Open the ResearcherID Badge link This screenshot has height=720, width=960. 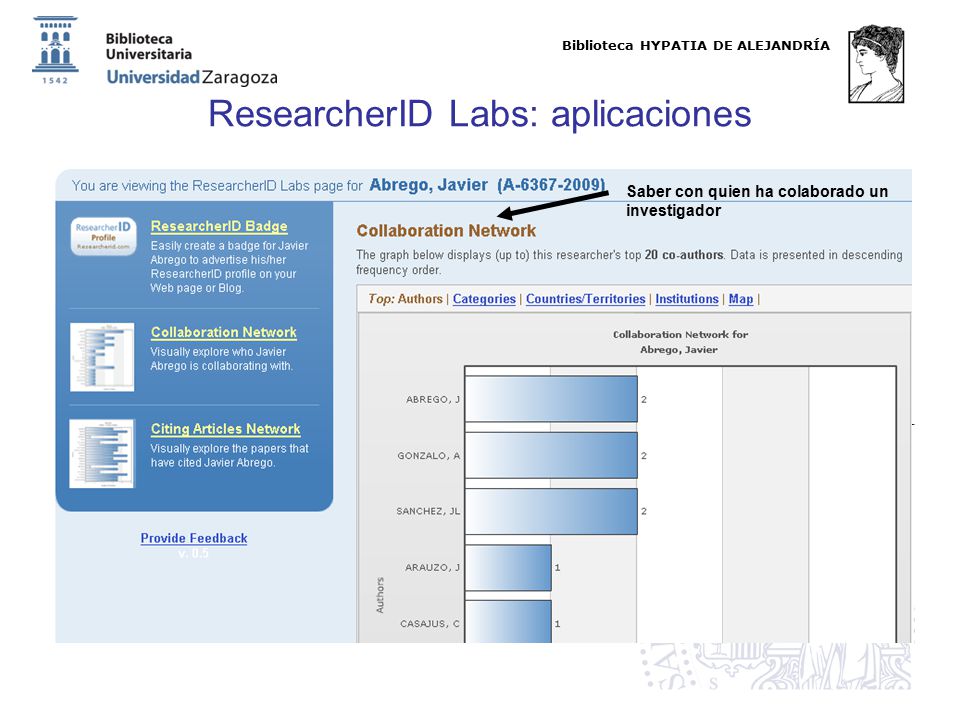click(219, 226)
